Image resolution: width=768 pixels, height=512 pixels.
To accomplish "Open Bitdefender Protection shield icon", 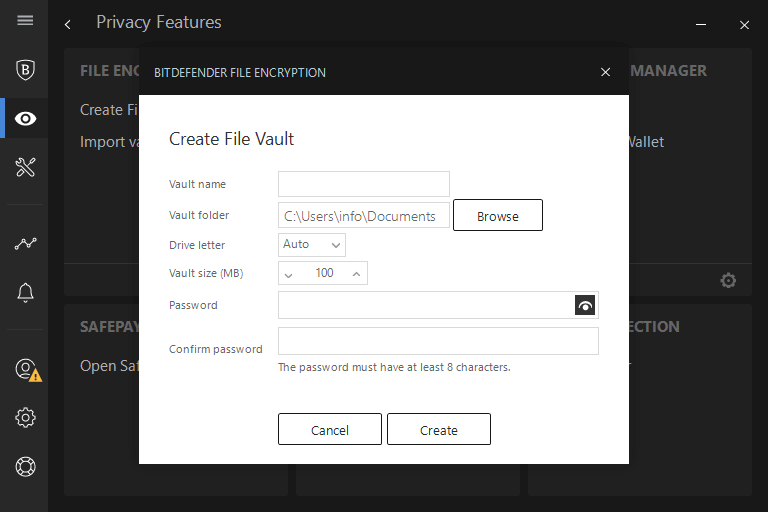I will 25,70.
